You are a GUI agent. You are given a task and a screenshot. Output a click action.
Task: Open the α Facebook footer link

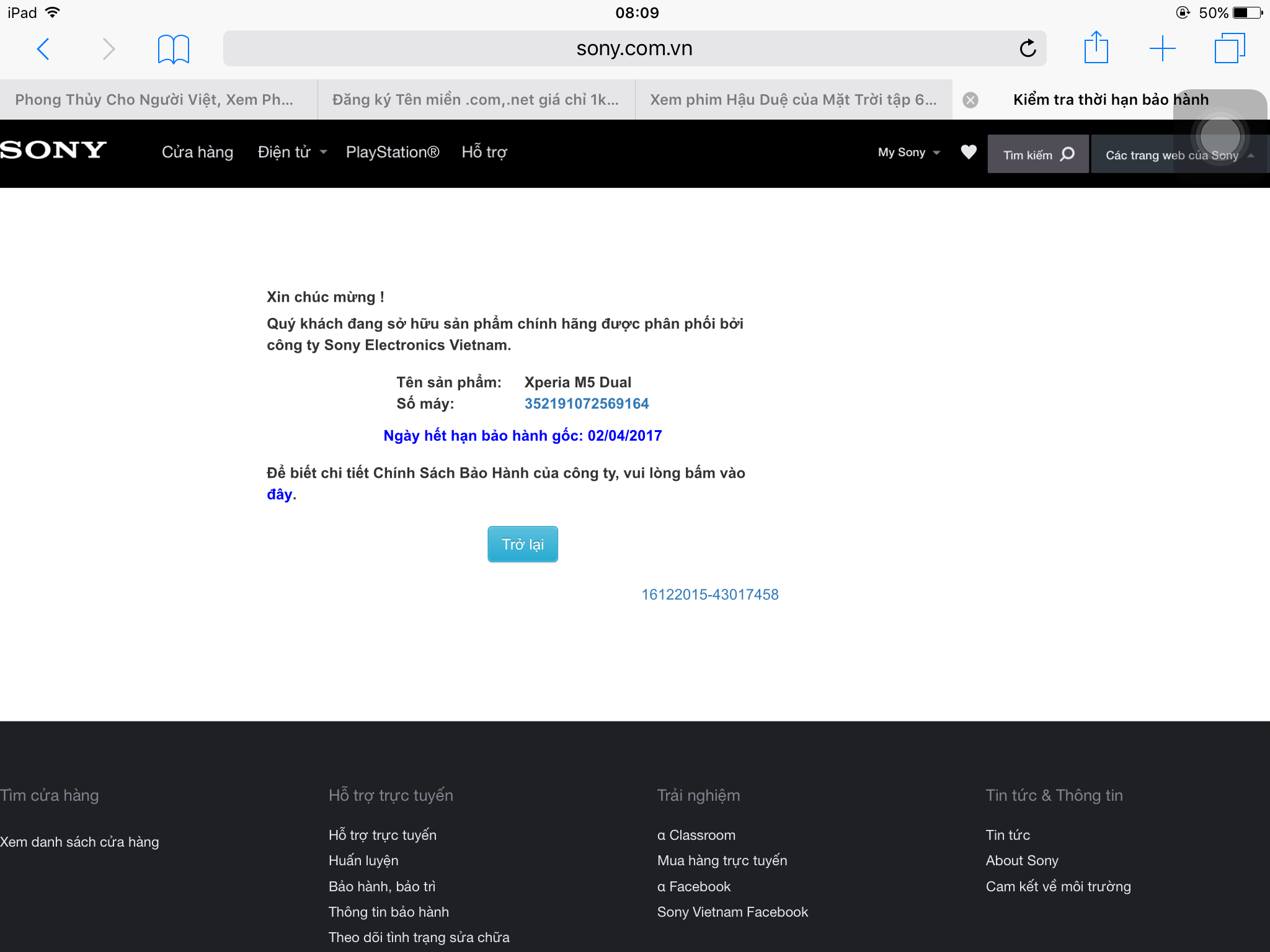coord(694,886)
